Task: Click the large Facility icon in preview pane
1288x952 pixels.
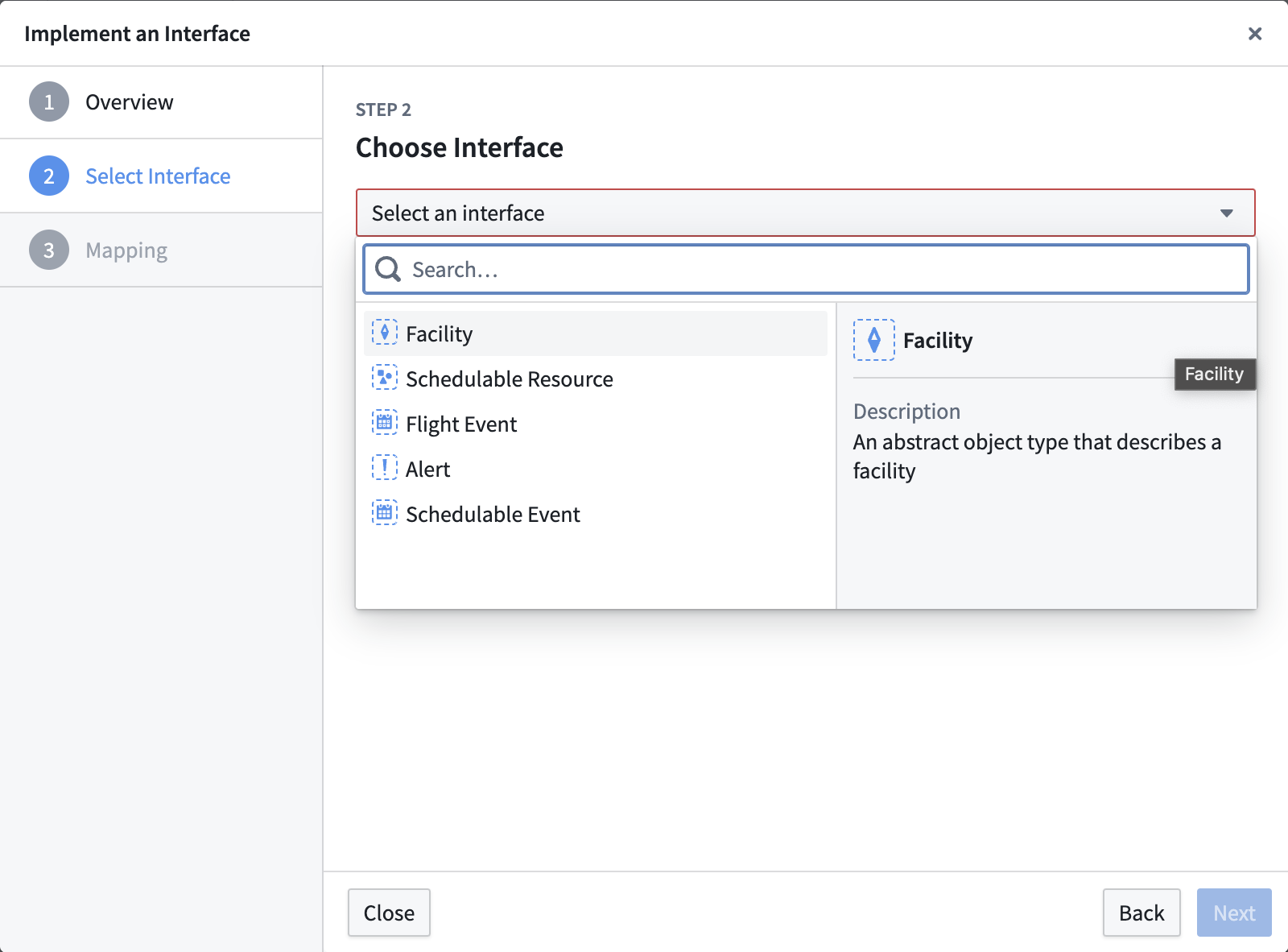Action: click(874, 340)
